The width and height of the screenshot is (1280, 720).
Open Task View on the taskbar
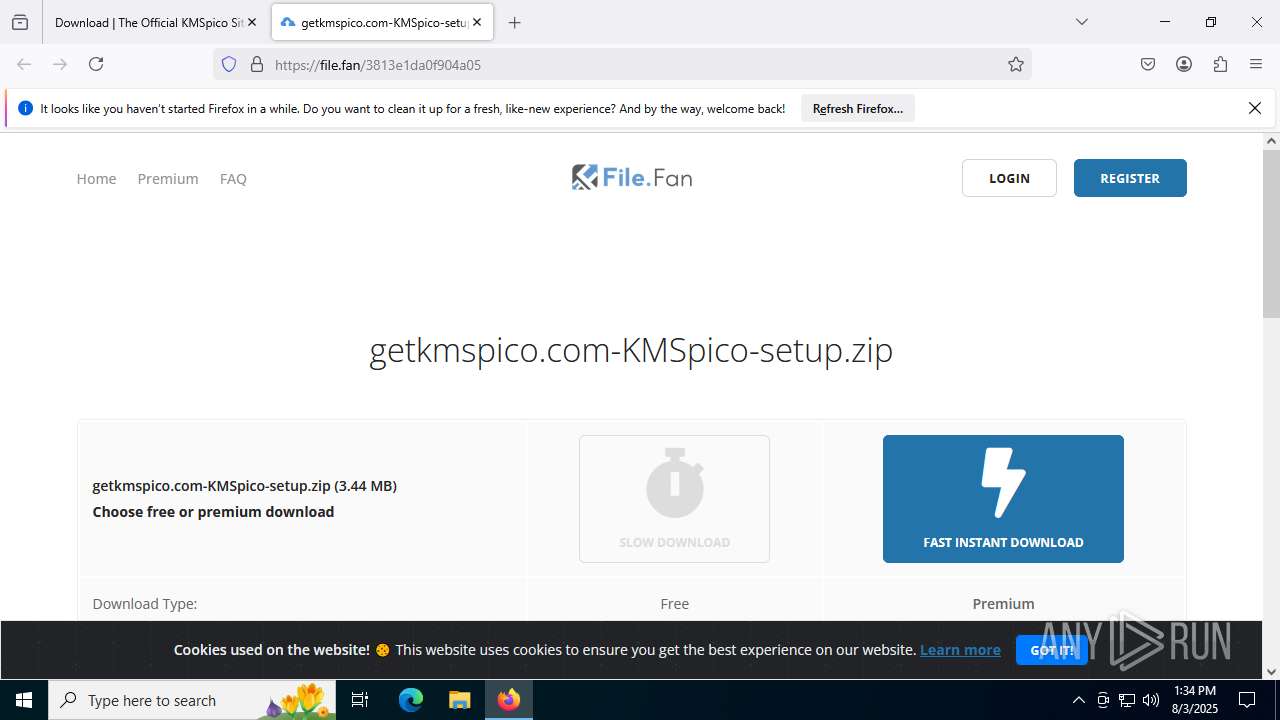361,700
